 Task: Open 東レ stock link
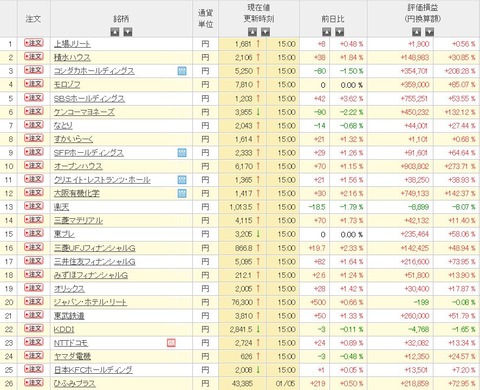pos(64,234)
